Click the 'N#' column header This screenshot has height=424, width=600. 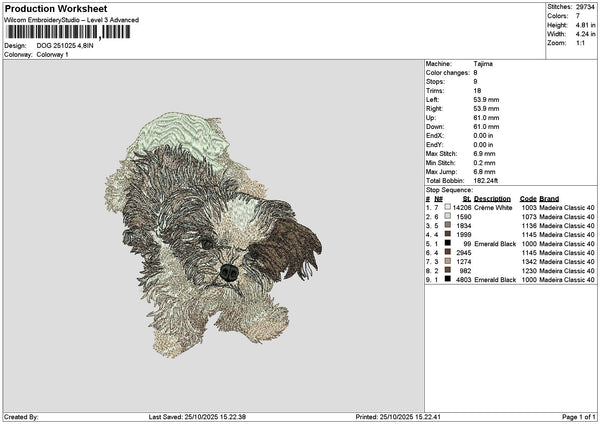439,199
